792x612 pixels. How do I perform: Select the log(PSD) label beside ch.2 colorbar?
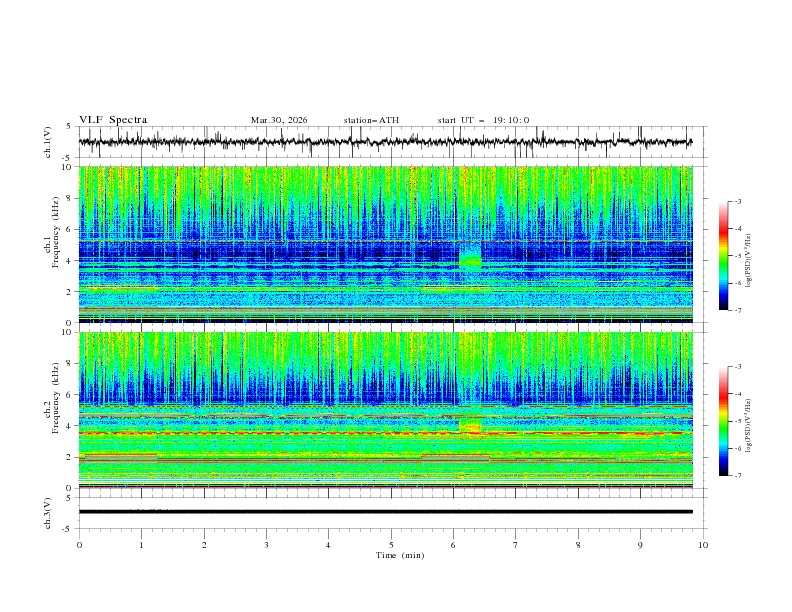point(749,426)
